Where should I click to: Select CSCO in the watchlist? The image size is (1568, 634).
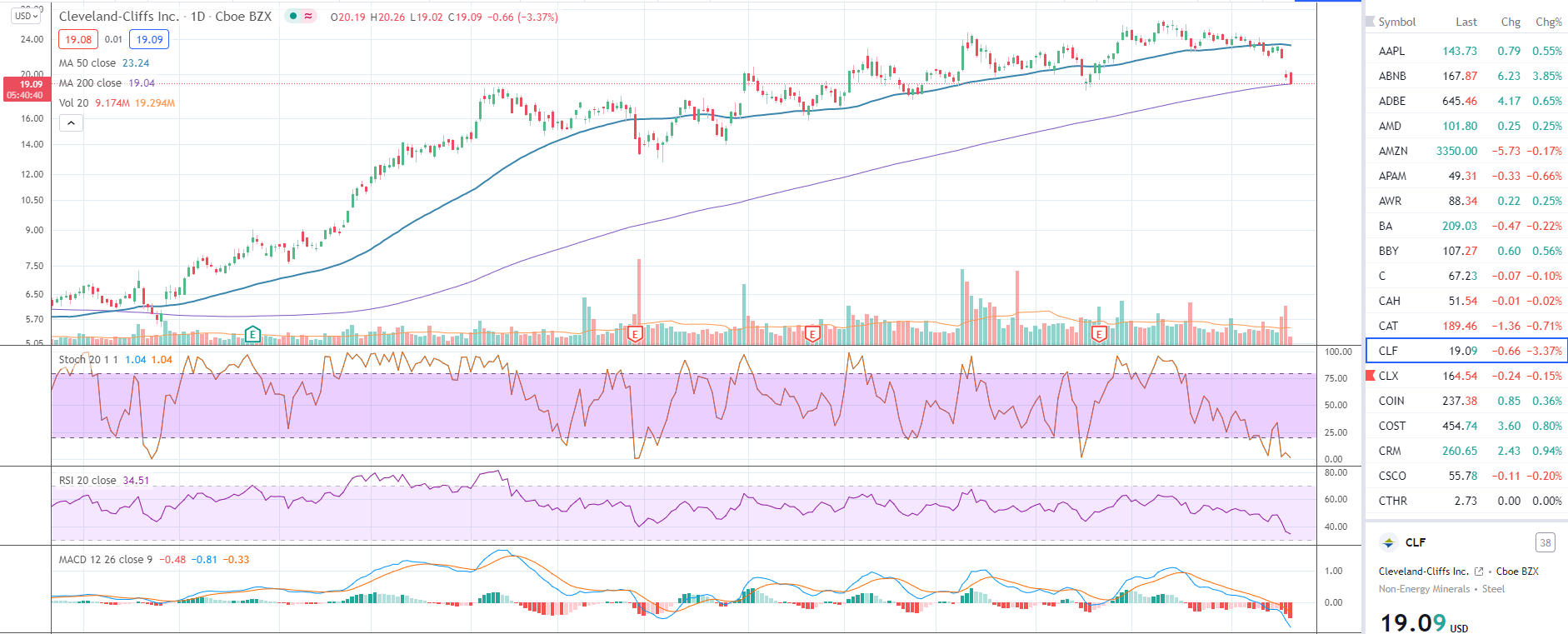pyautogui.click(x=1466, y=476)
